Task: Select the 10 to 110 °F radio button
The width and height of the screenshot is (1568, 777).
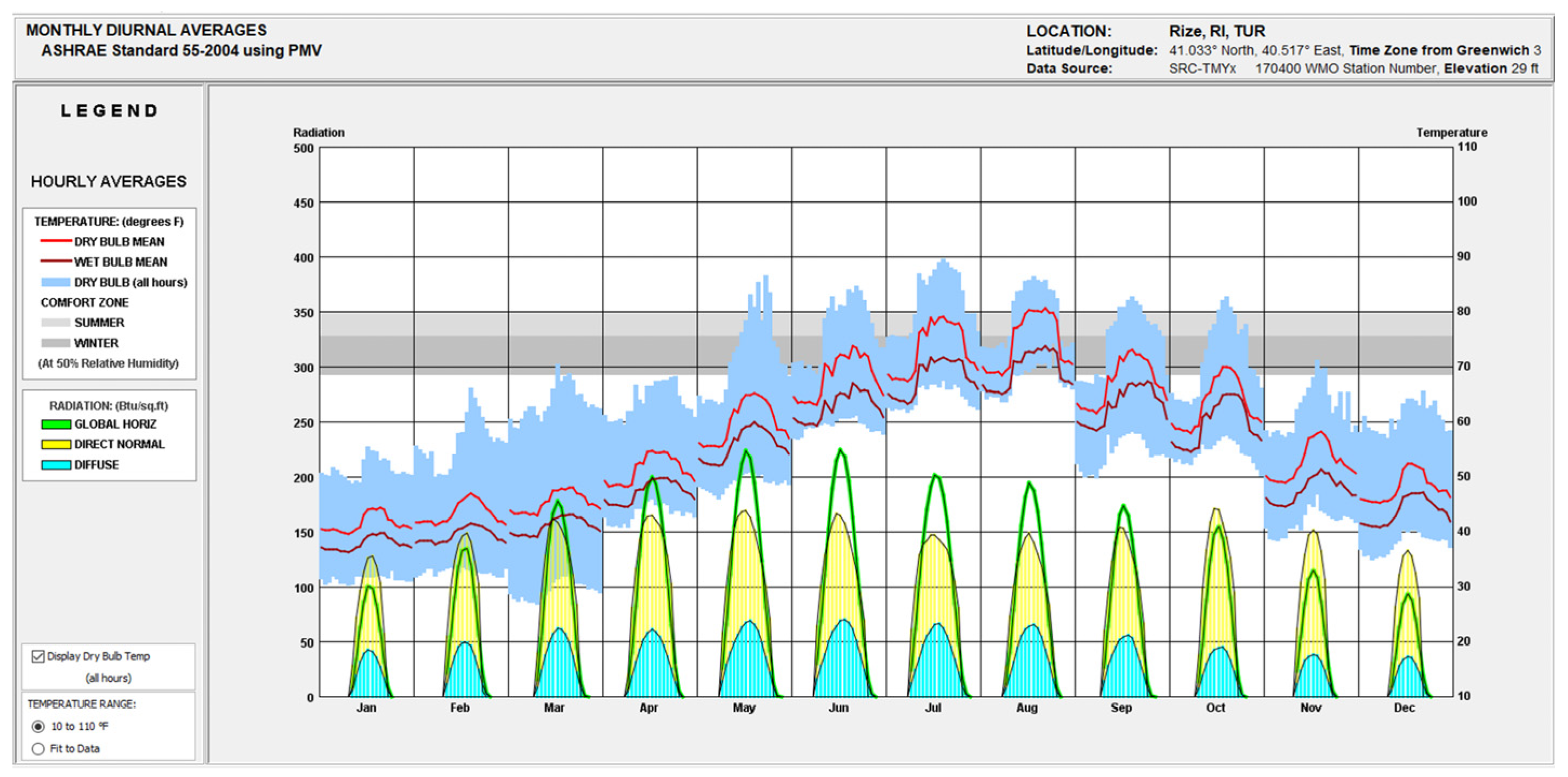Action: (38, 727)
